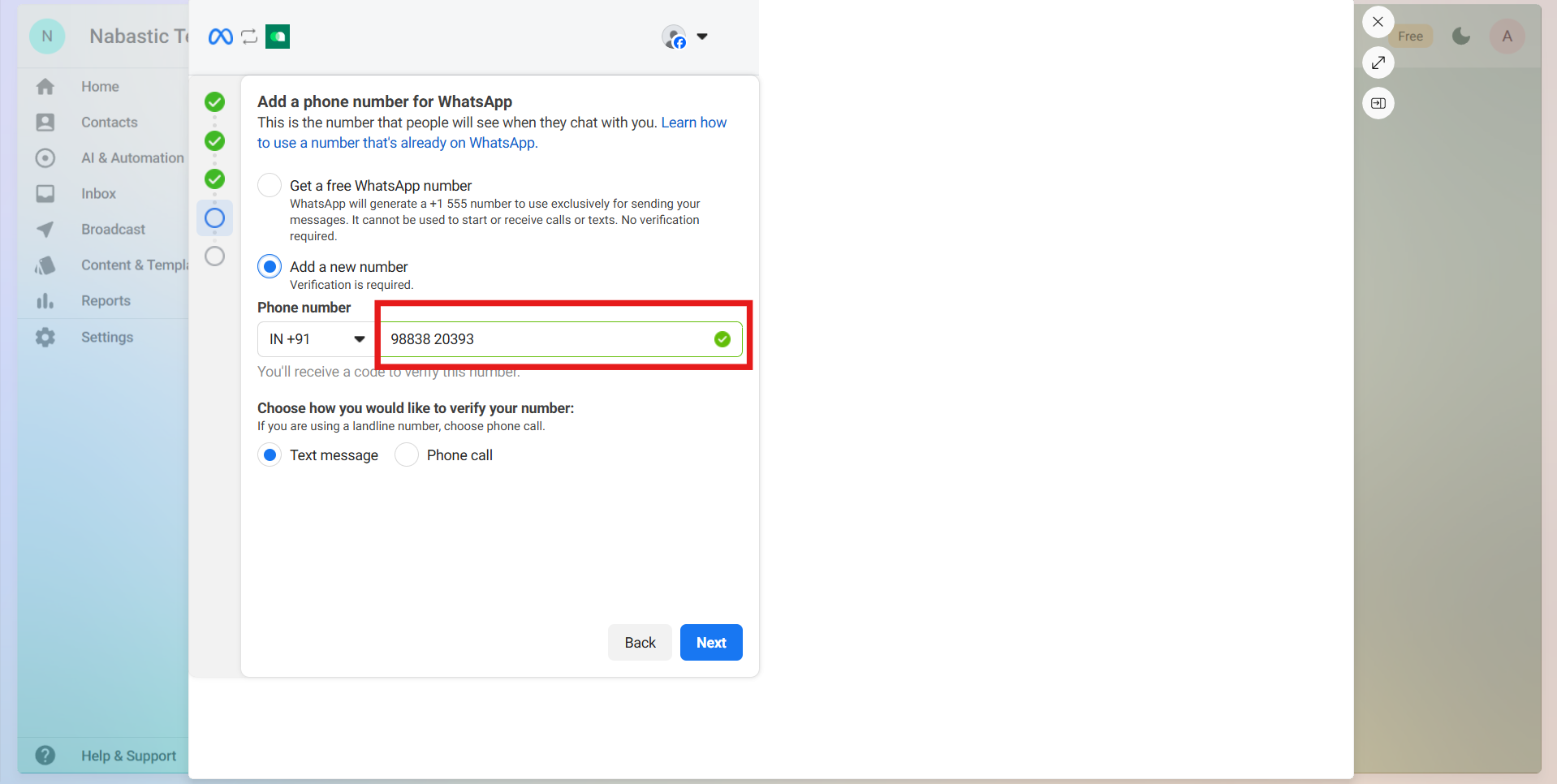The width and height of the screenshot is (1557, 784).
Task: Open AI & Automation in the sidebar
Action: pyautogui.click(x=132, y=158)
